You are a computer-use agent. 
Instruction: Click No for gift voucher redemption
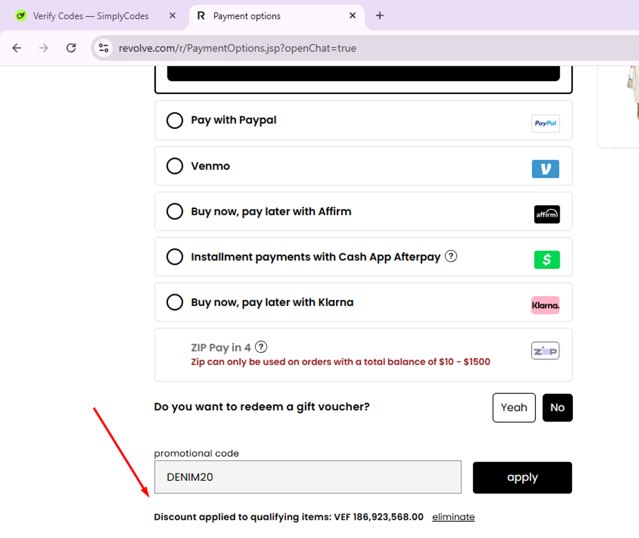(x=557, y=408)
